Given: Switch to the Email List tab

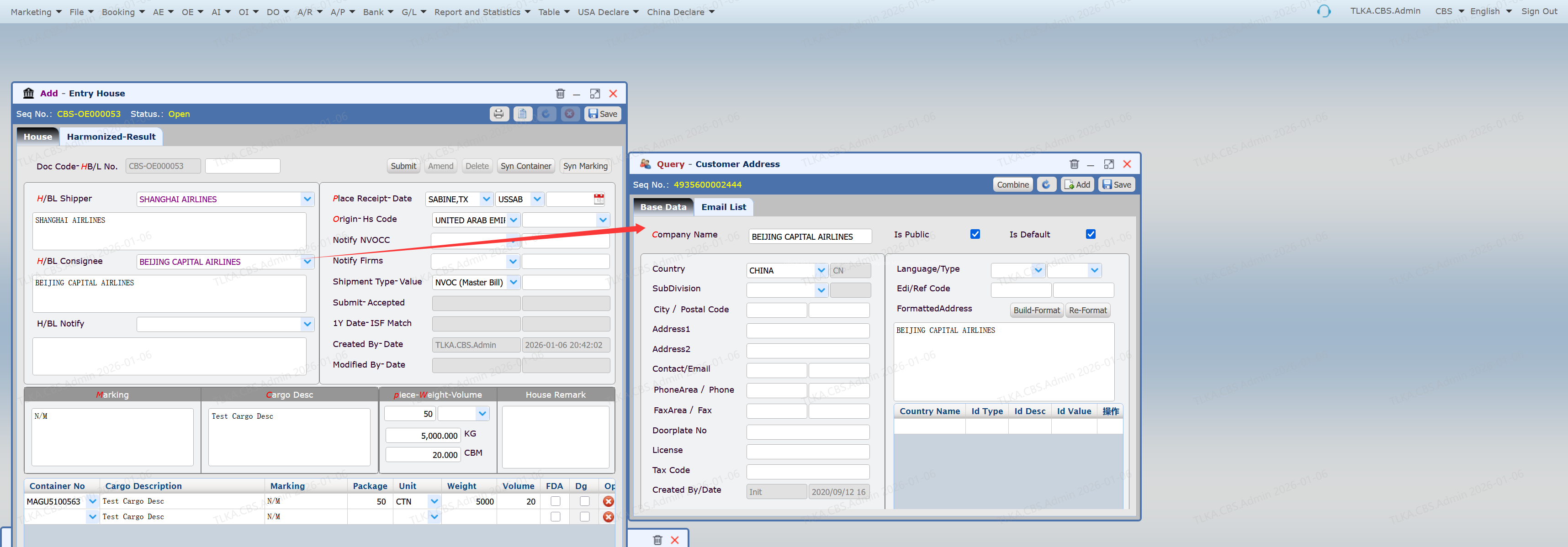Looking at the screenshot, I should 723,207.
